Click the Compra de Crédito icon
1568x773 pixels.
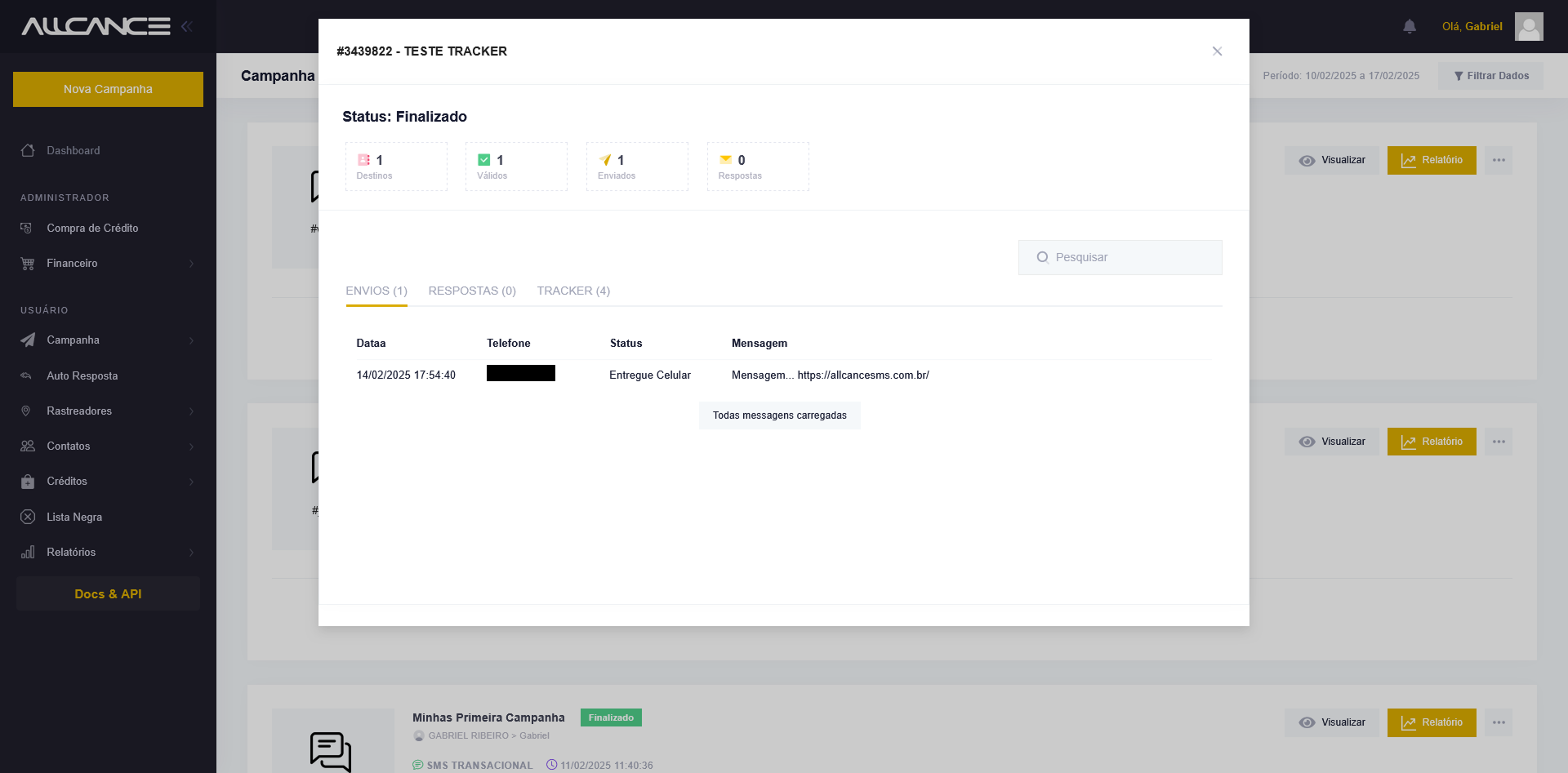27,228
